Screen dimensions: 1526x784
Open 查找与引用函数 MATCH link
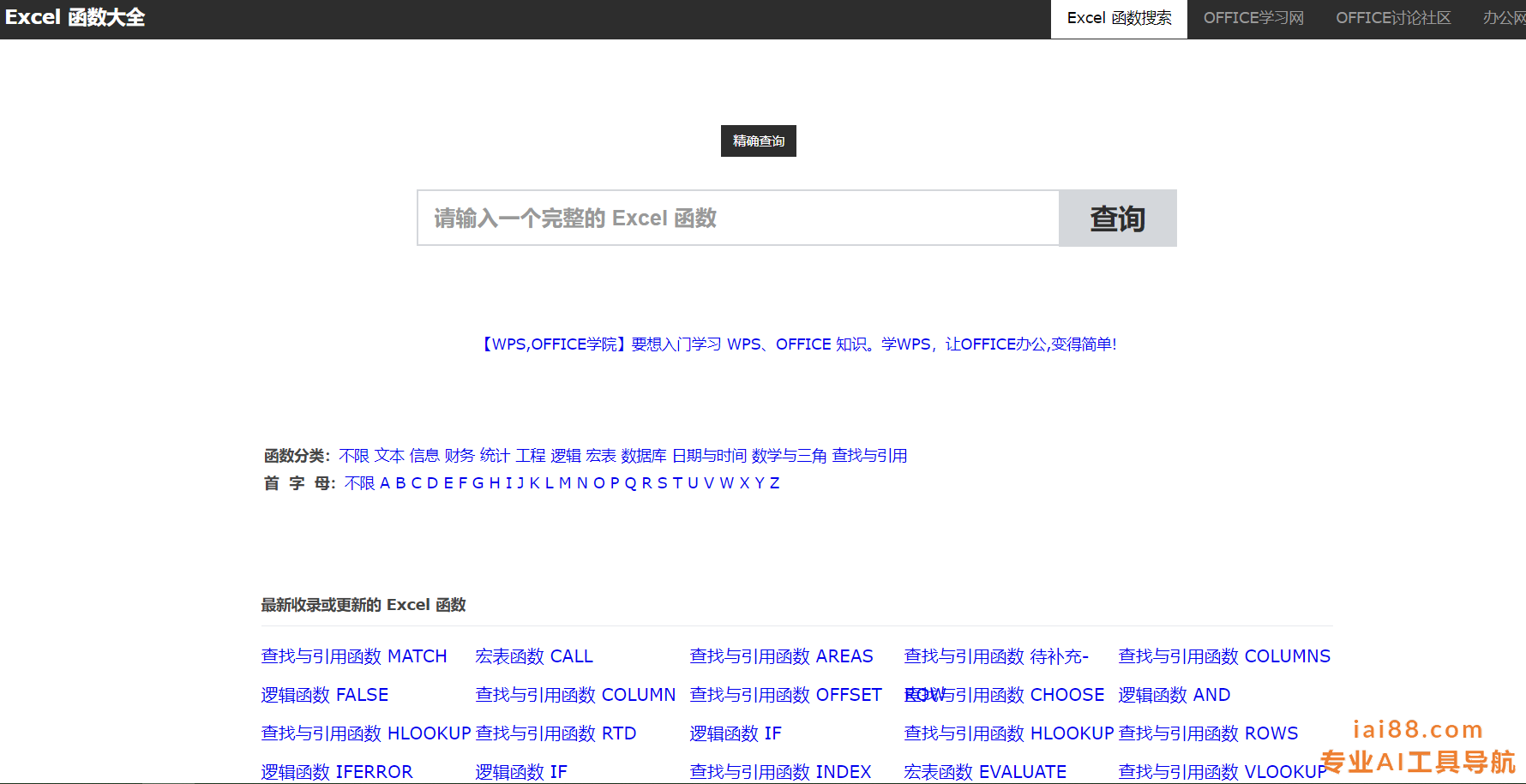click(x=354, y=656)
